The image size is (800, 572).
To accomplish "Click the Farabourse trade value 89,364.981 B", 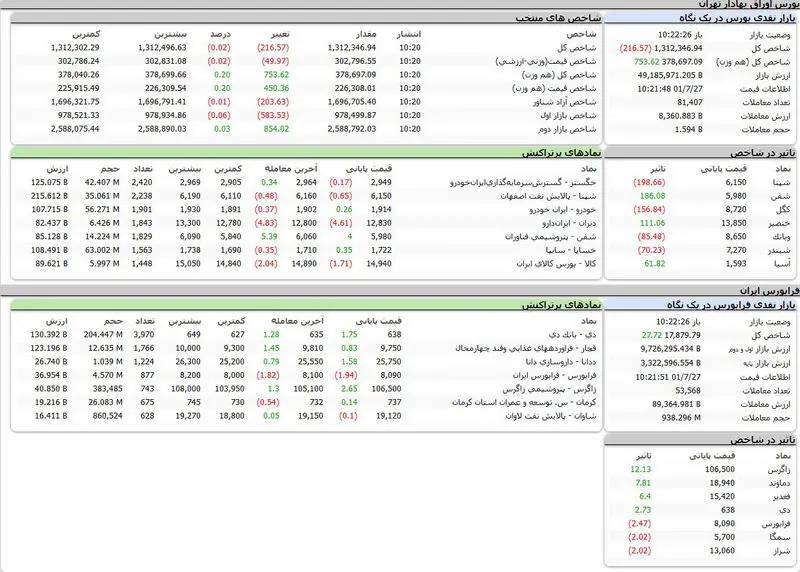I will point(676,404).
